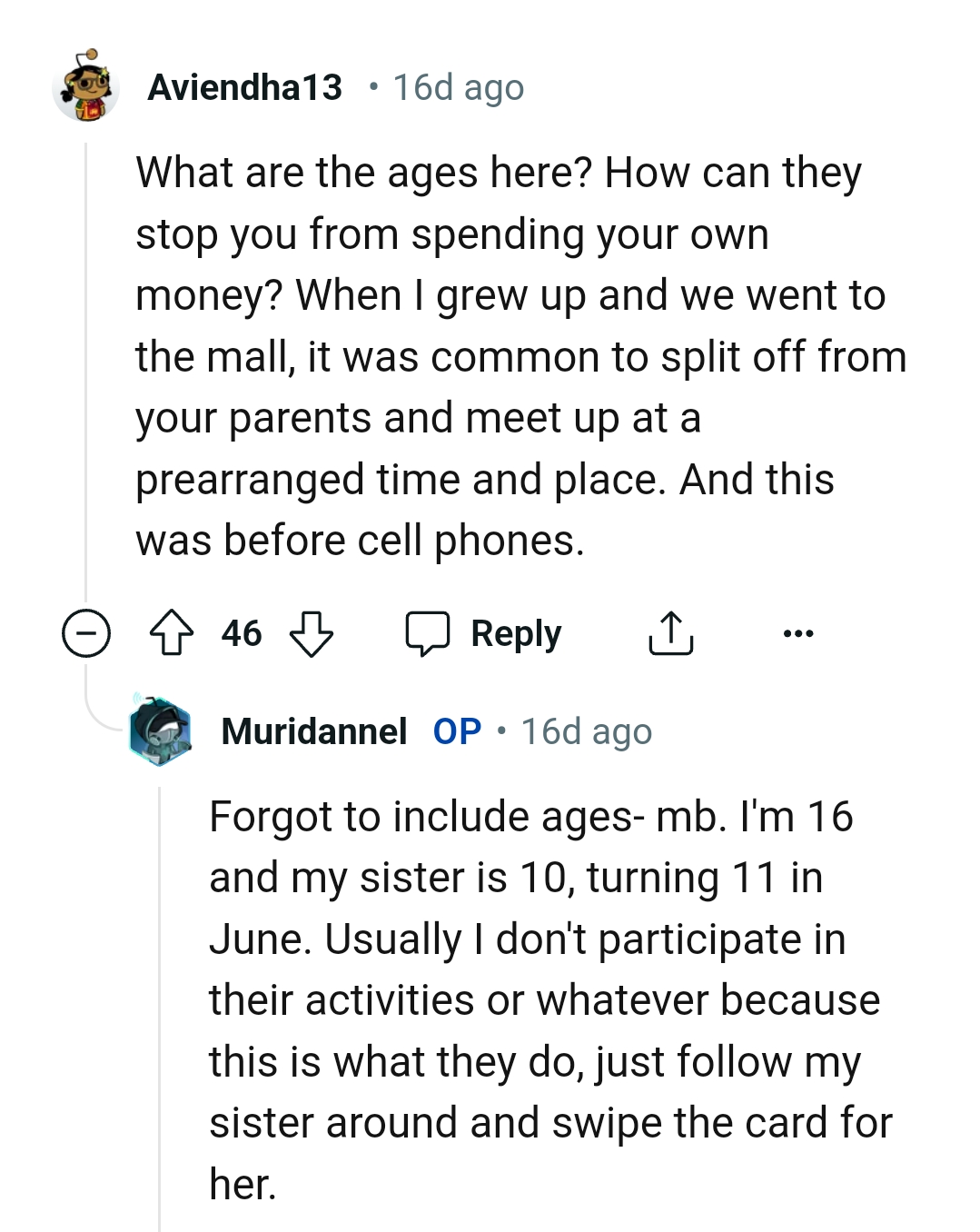Click the 16d ago timestamp beside Aviendha13
The height and width of the screenshot is (1232, 980).
458,88
